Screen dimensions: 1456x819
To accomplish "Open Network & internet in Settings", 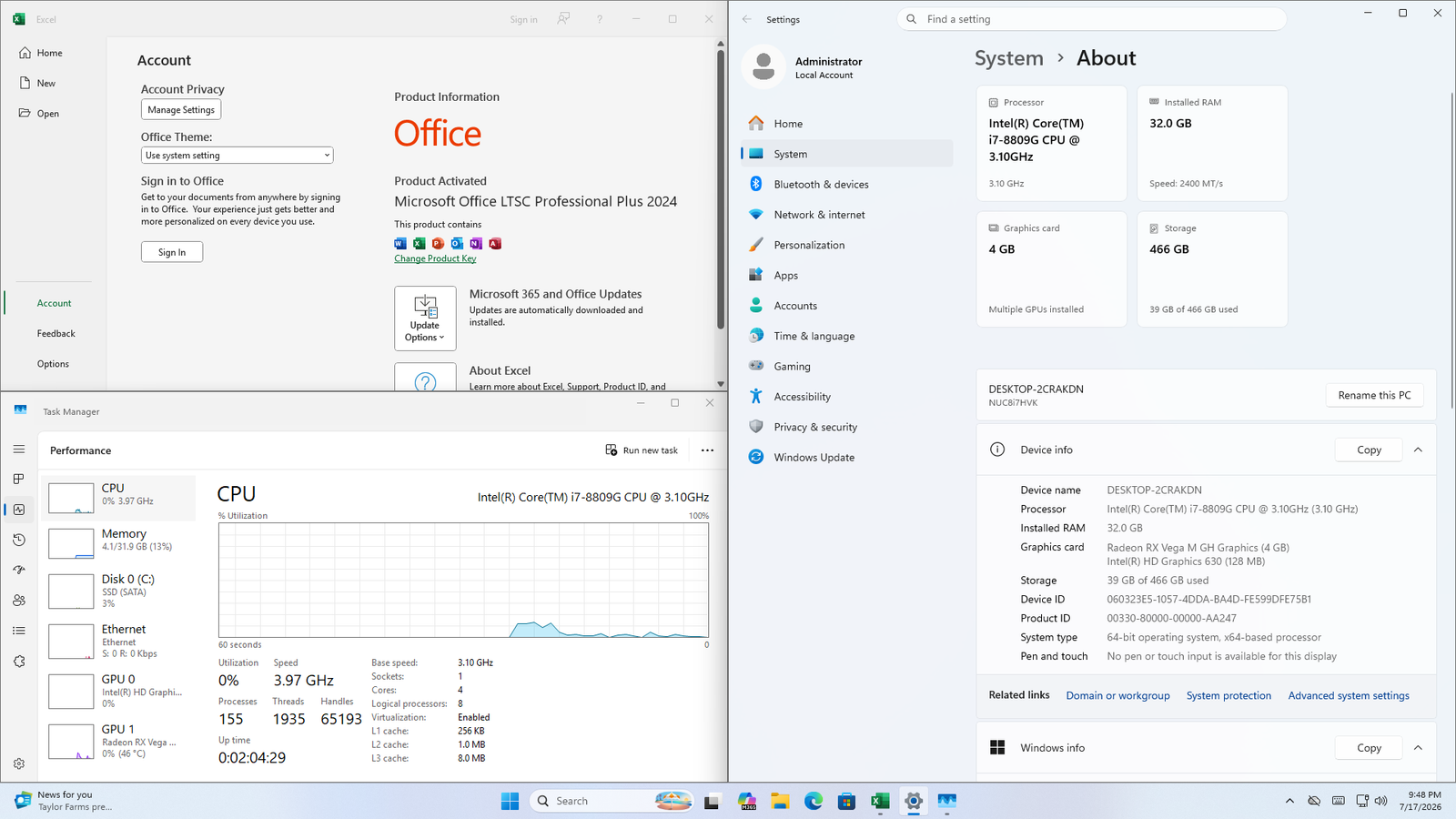I will pos(847,215).
